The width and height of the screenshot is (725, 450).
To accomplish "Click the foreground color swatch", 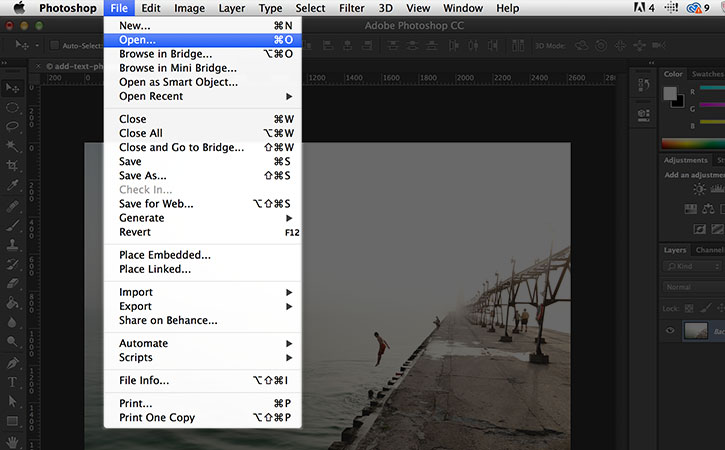I will point(671,93).
